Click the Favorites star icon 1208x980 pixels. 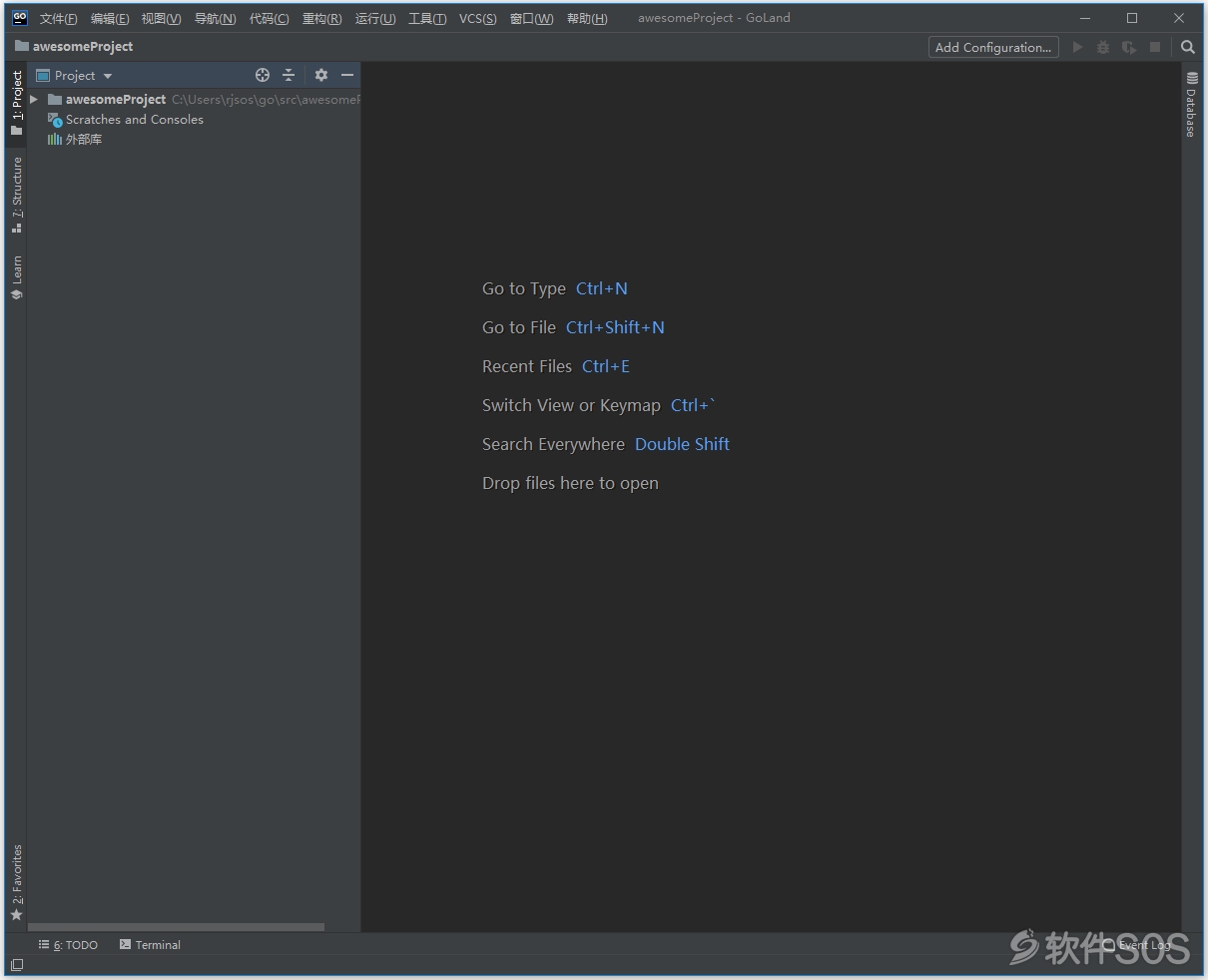(x=16, y=914)
